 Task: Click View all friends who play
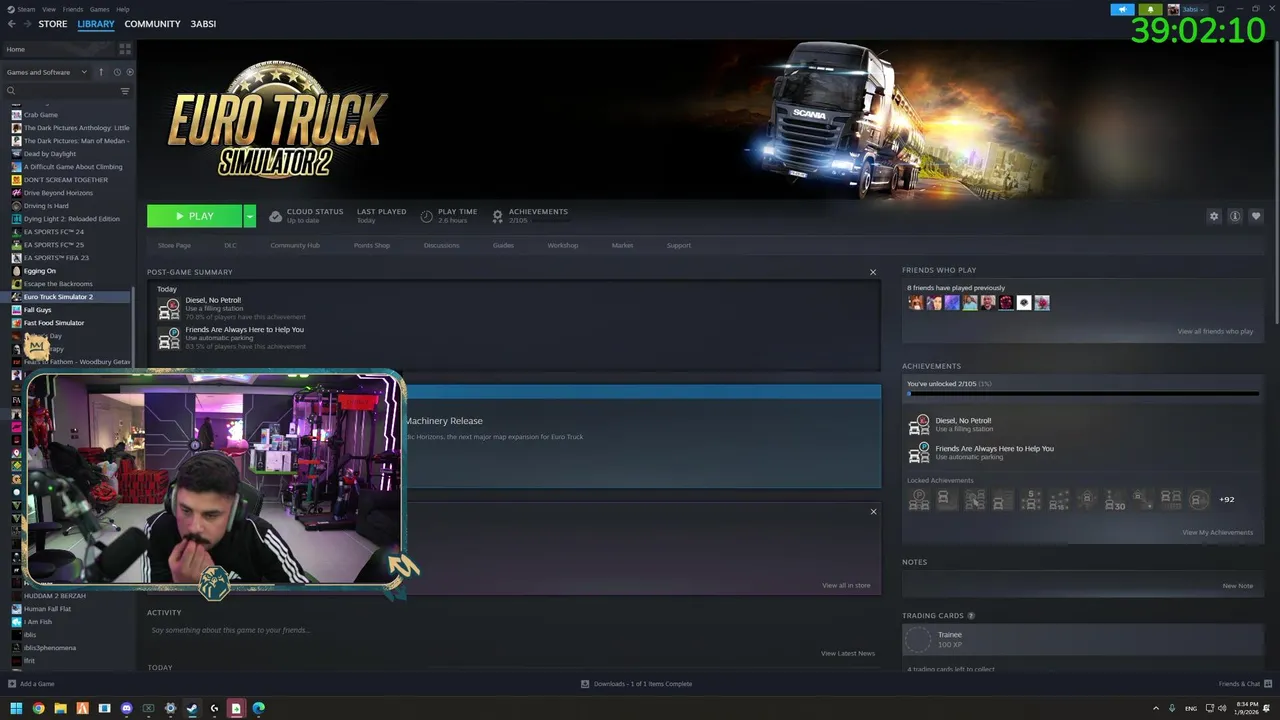click(1215, 331)
